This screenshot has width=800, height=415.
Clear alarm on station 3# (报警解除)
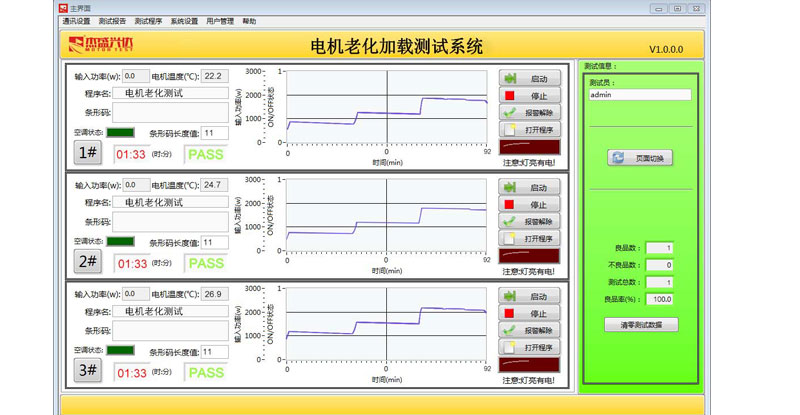(529, 330)
